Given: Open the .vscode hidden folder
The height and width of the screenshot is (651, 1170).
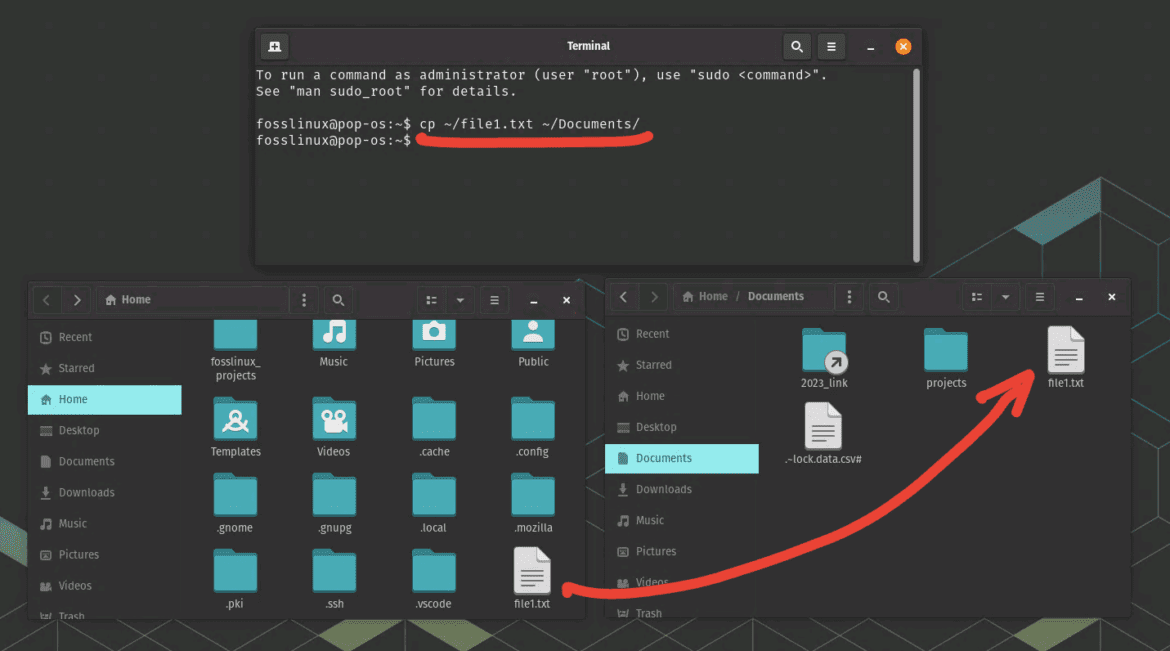Looking at the screenshot, I should click(x=434, y=572).
